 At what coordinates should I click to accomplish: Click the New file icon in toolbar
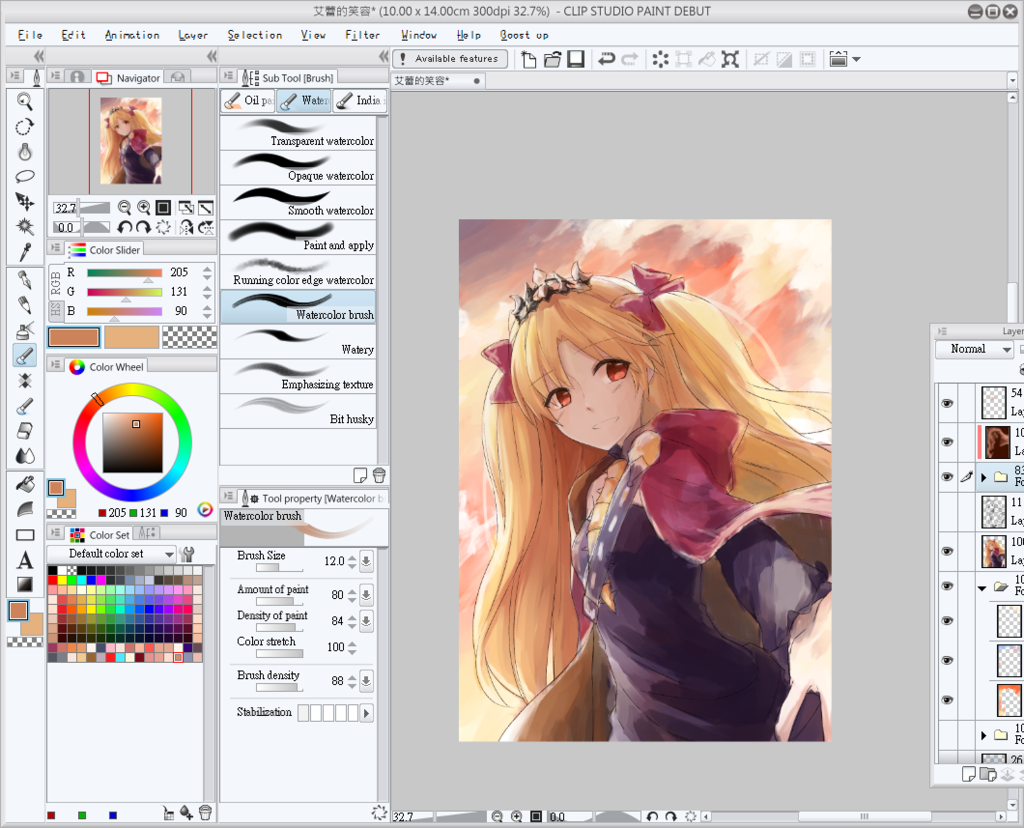coord(528,59)
